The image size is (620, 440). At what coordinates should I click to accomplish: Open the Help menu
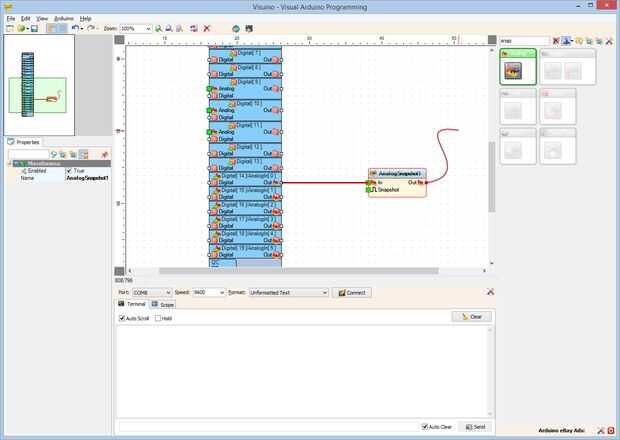click(85, 19)
